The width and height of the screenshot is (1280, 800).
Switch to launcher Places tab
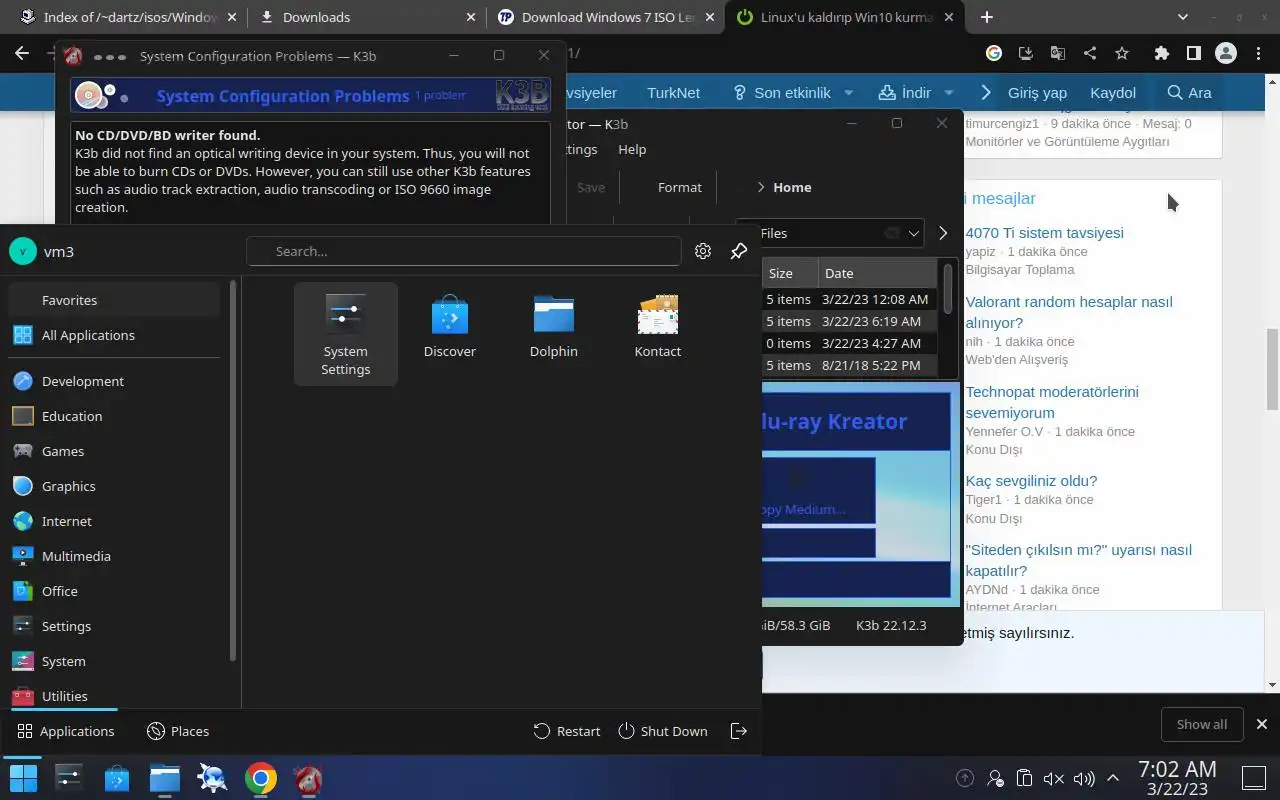(178, 731)
